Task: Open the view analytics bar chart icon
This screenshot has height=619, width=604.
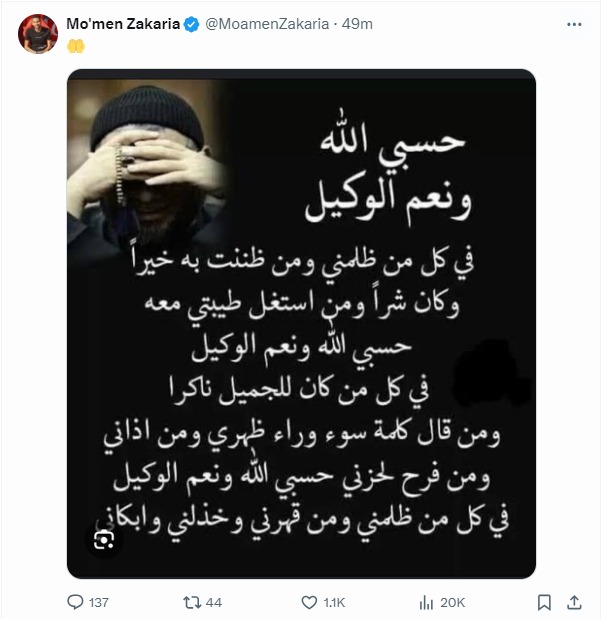Action: tap(426, 602)
